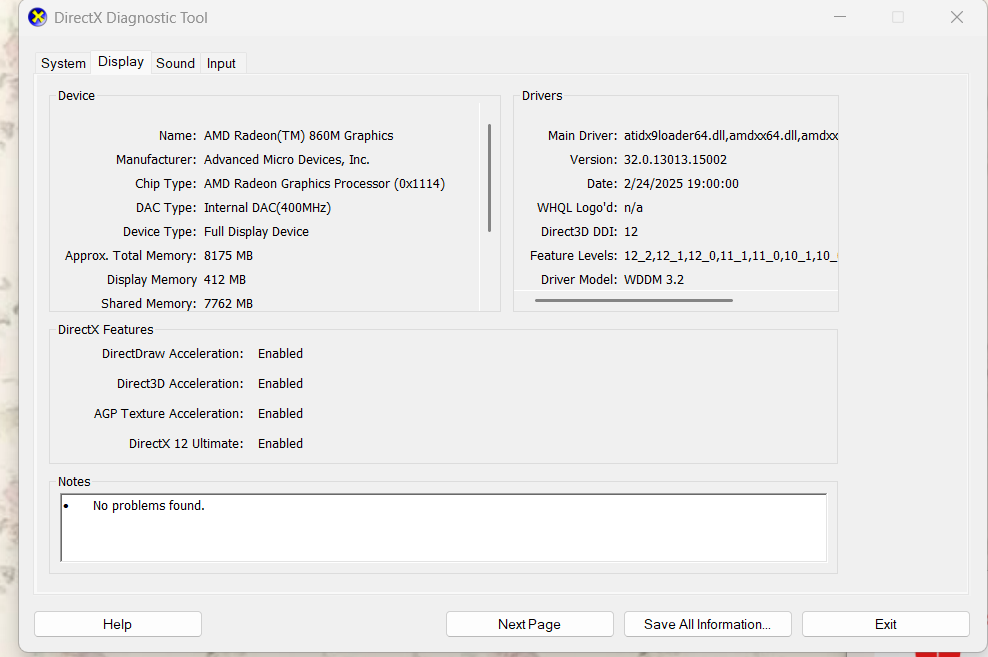This screenshot has height=657, width=988.
Task: Click the '8175 MB' total memory value
Action: pyautogui.click(x=228, y=256)
